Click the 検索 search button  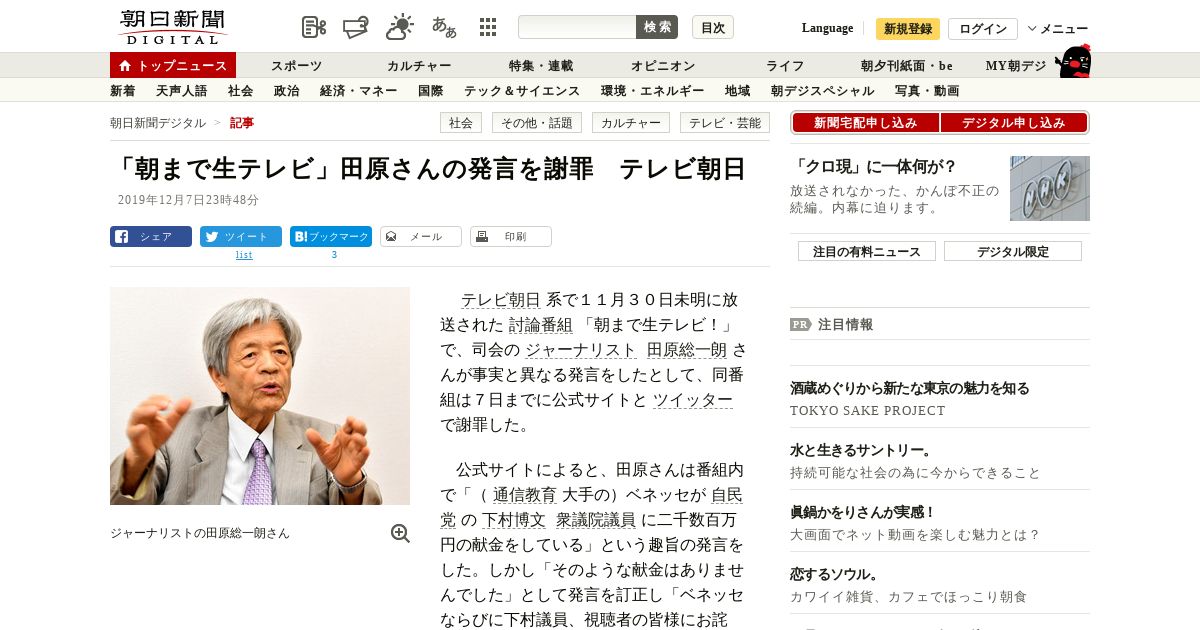pos(657,27)
